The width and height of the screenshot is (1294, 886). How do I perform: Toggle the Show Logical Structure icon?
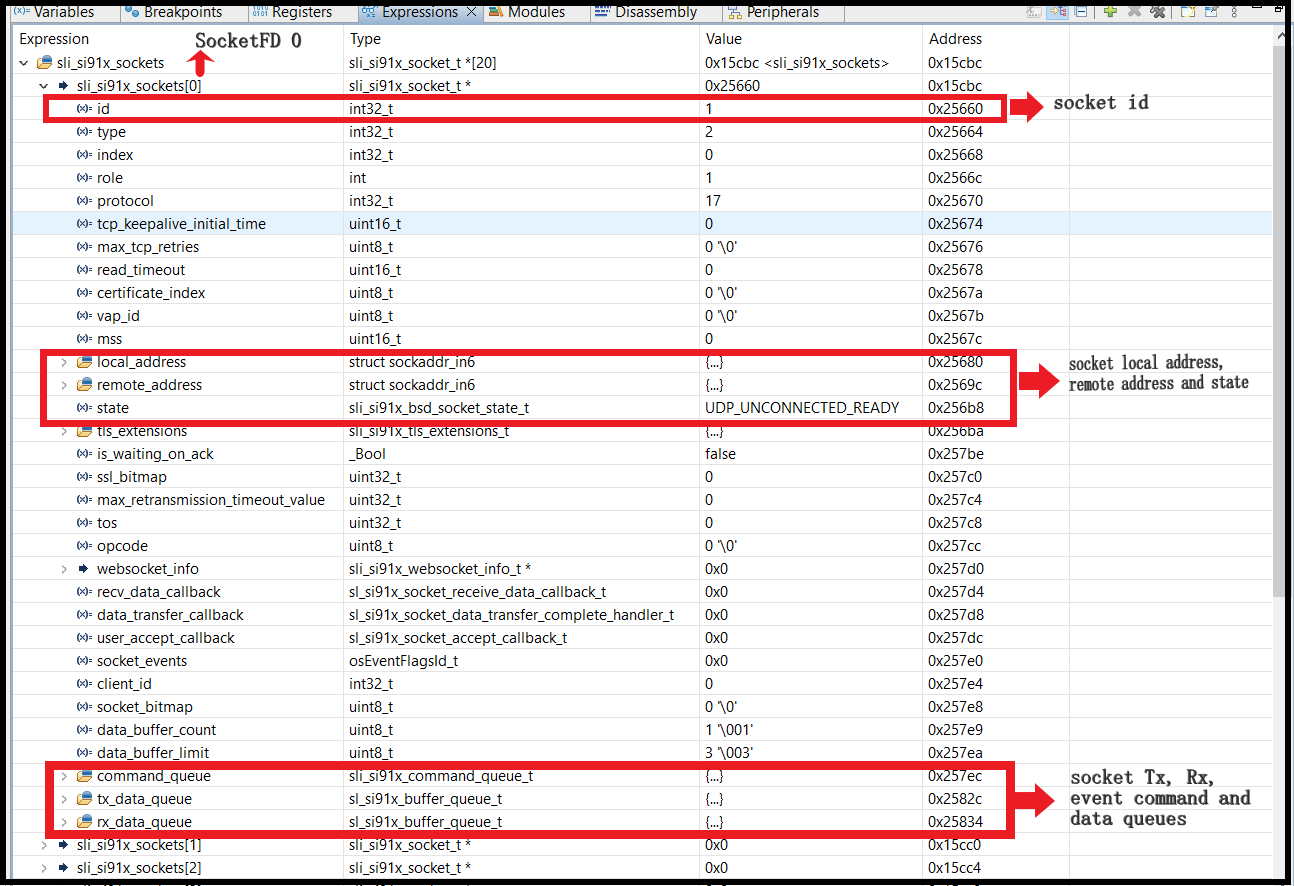1058,11
